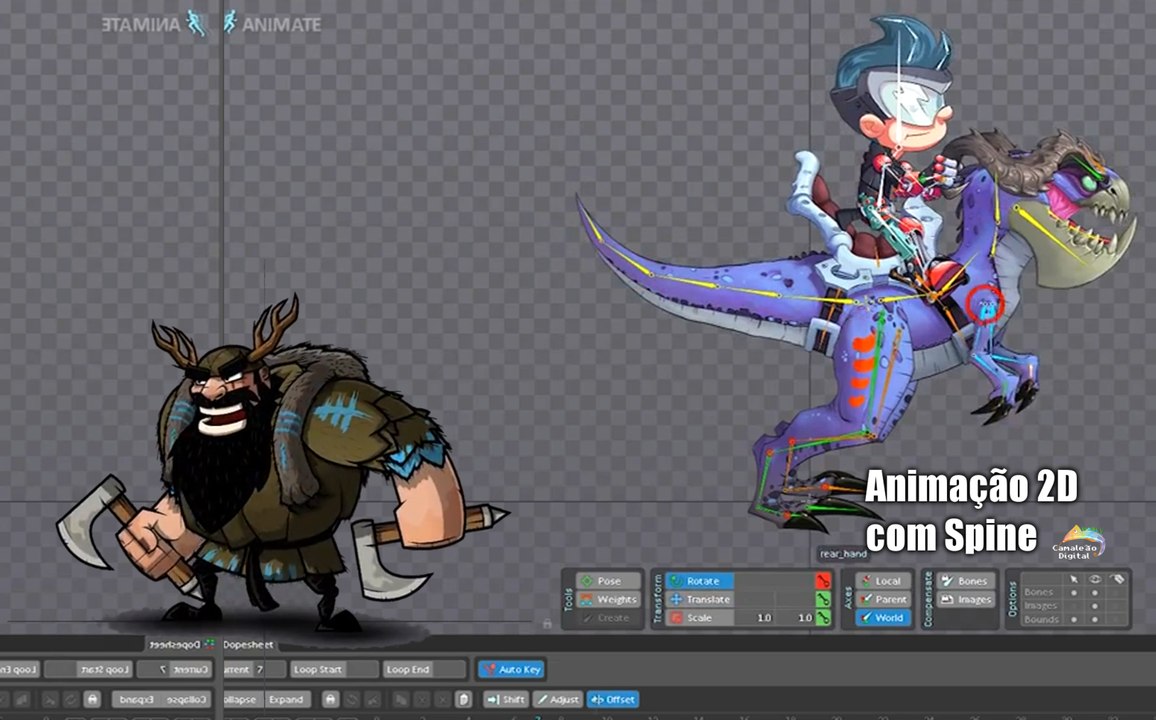Image resolution: width=1156 pixels, height=720 pixels.
Task: Toggle Bounds selectable dot in Options
Action: pyautogui.click(x=1074, y=619)
